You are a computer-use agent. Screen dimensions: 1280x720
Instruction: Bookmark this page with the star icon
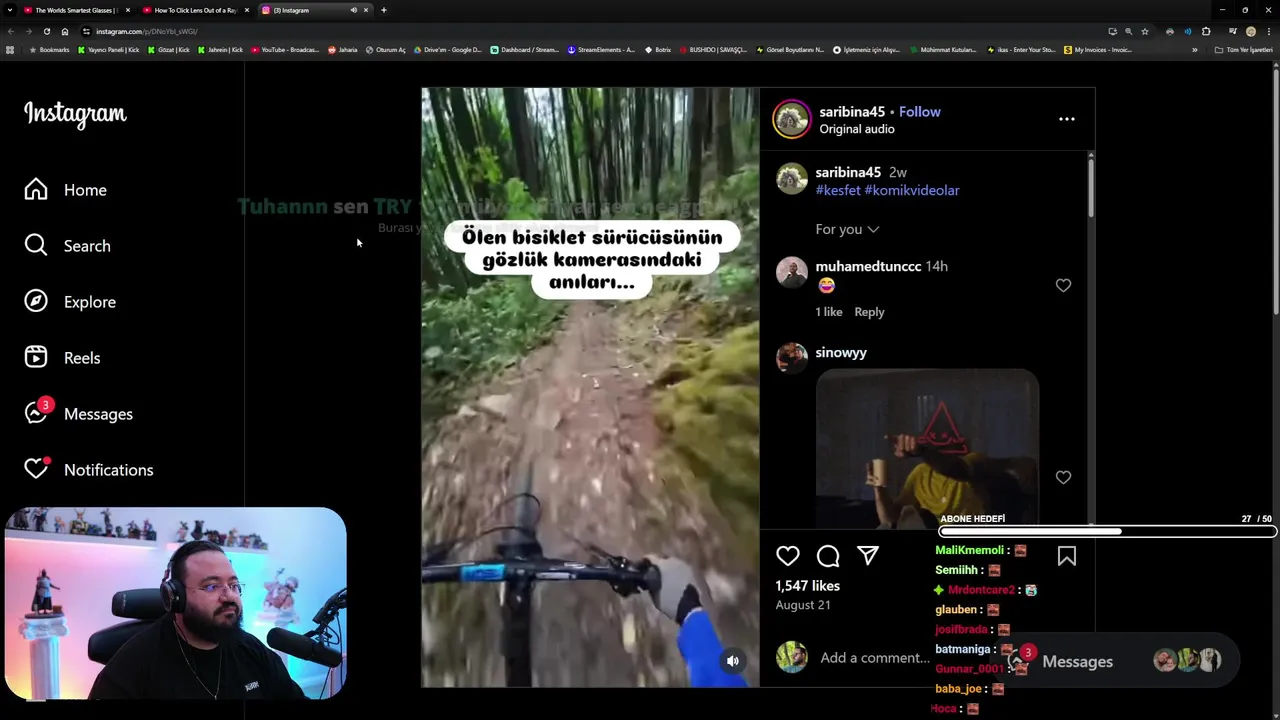(1145, 31)
